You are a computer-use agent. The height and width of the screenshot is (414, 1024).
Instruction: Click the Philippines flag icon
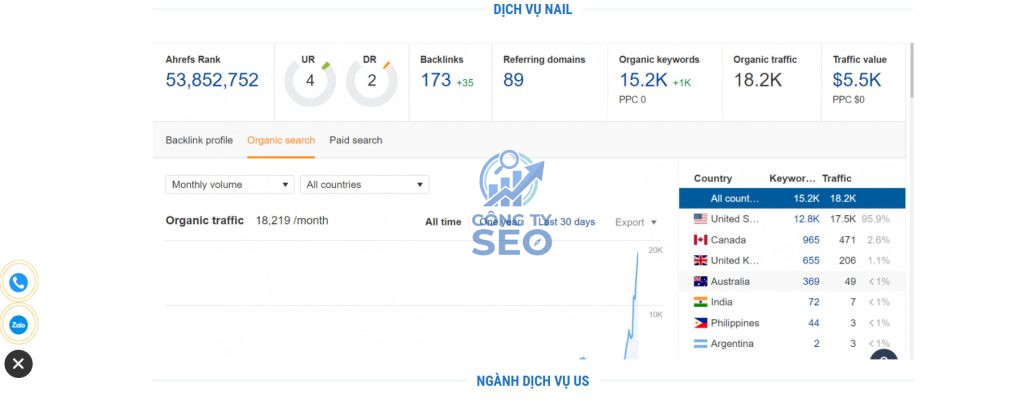coord(700,323)
